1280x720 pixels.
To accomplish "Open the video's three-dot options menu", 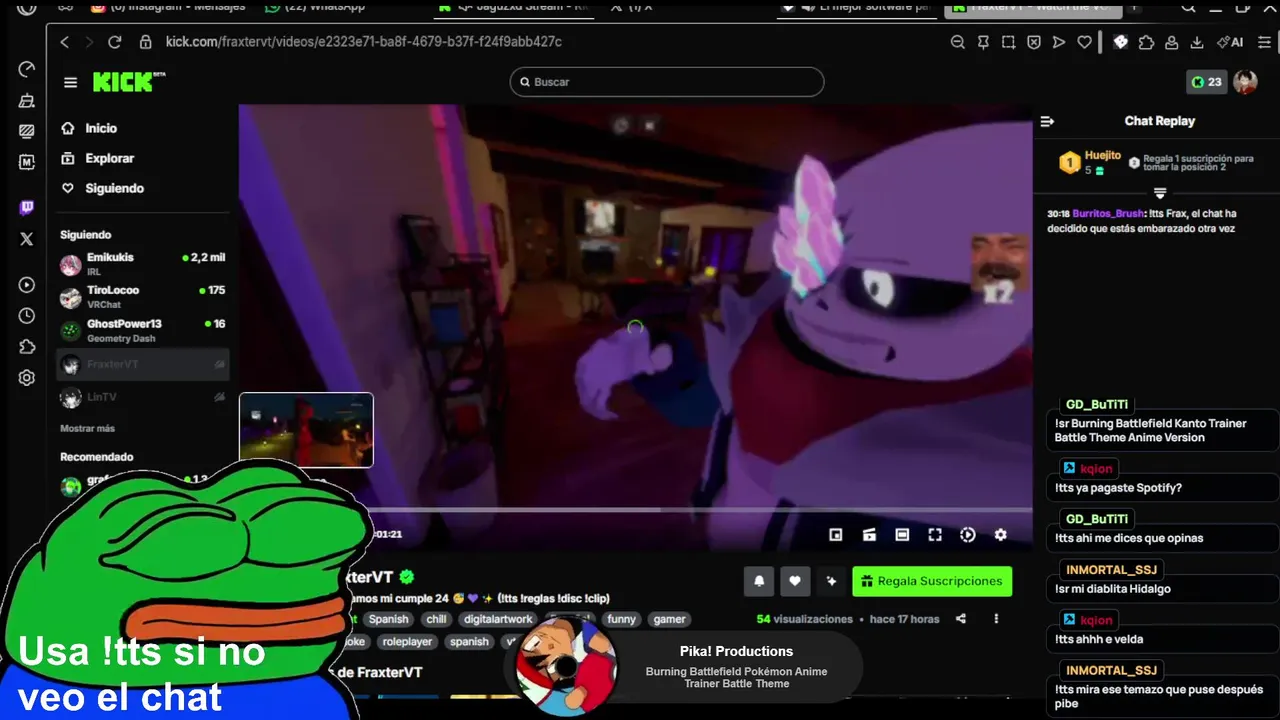I will pyautogui.click(x=996, y=619).
